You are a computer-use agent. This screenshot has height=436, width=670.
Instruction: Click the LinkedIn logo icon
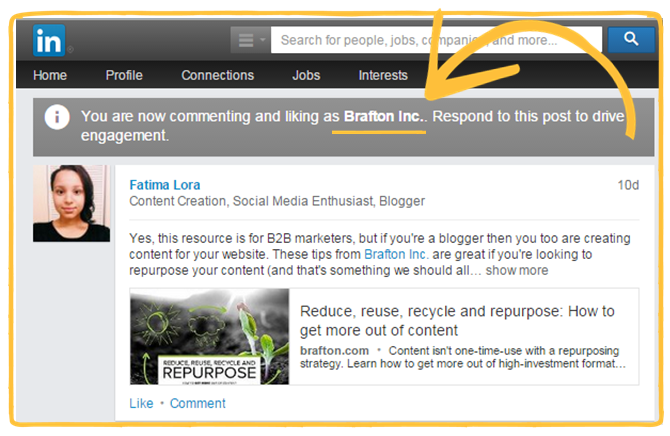(x=49, y=41)
